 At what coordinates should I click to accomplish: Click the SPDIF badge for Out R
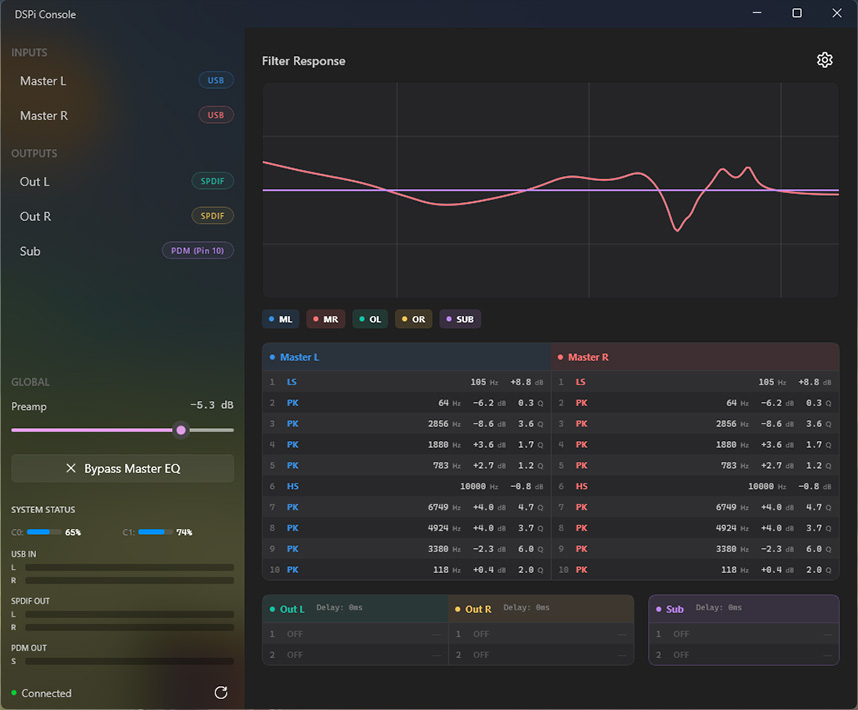point(212,216)
